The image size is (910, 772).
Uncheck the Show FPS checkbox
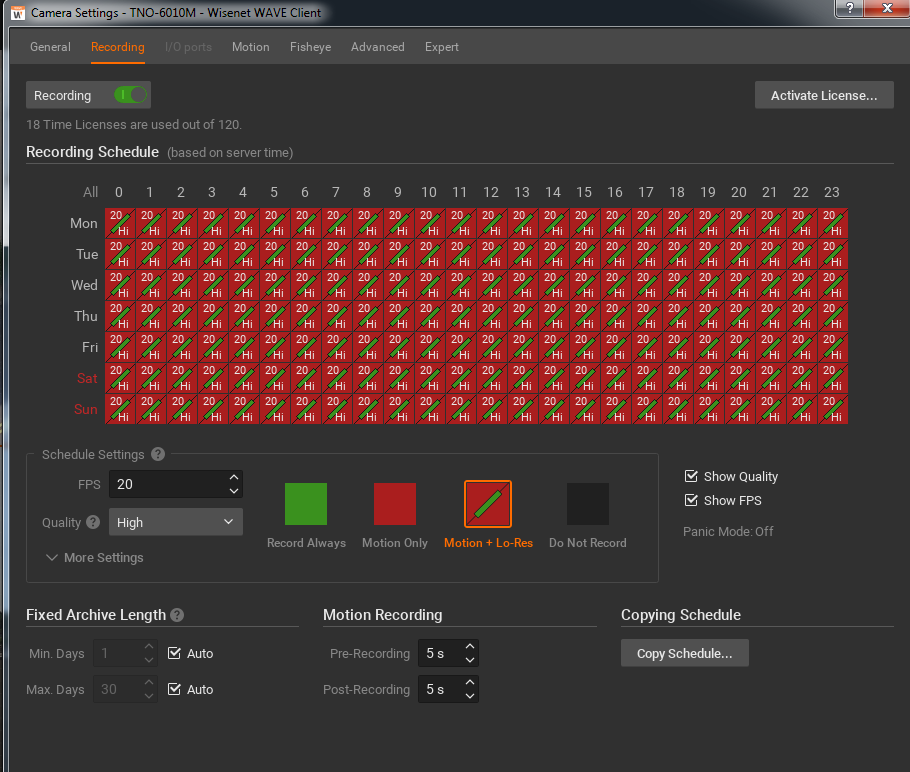point(691,500)
